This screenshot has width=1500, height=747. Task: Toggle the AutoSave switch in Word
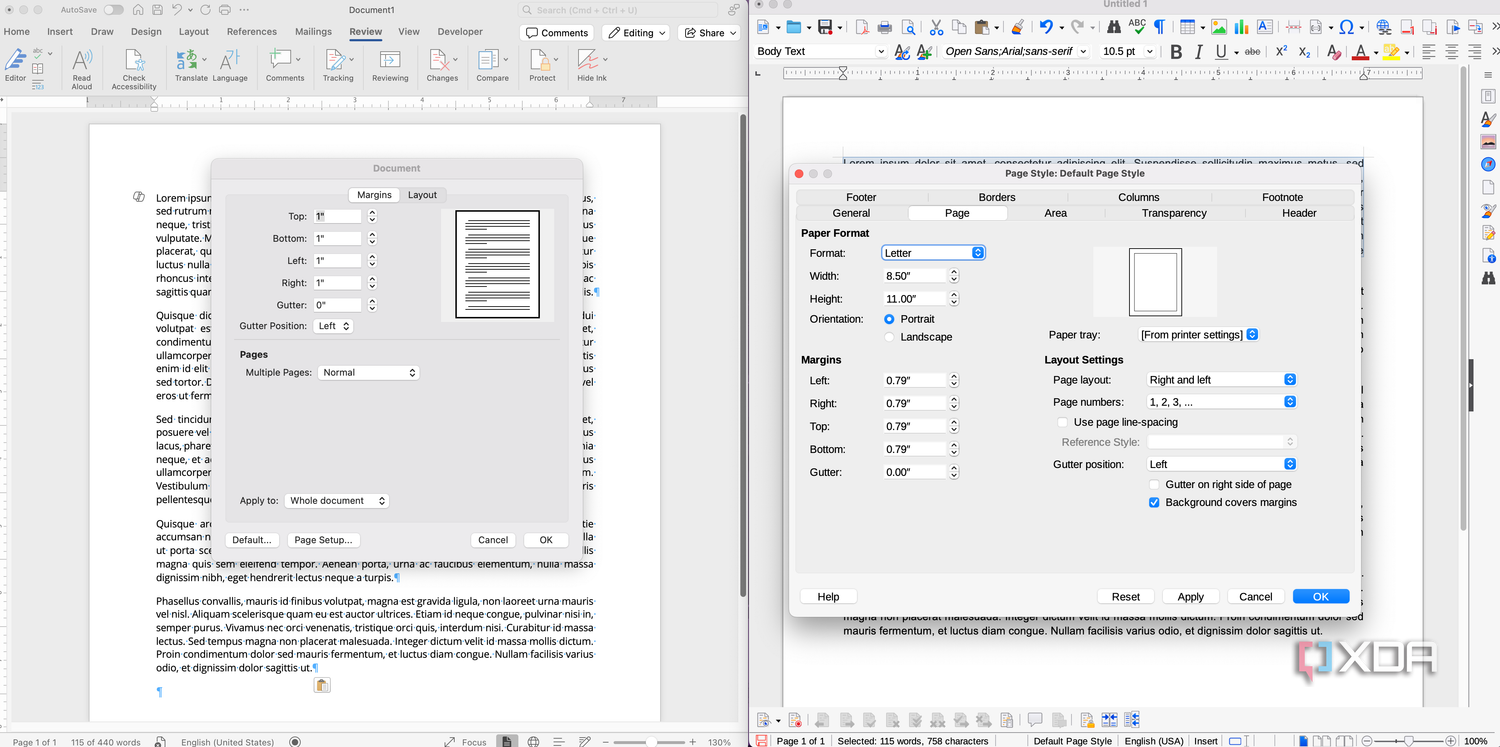(x=114, y=10)
